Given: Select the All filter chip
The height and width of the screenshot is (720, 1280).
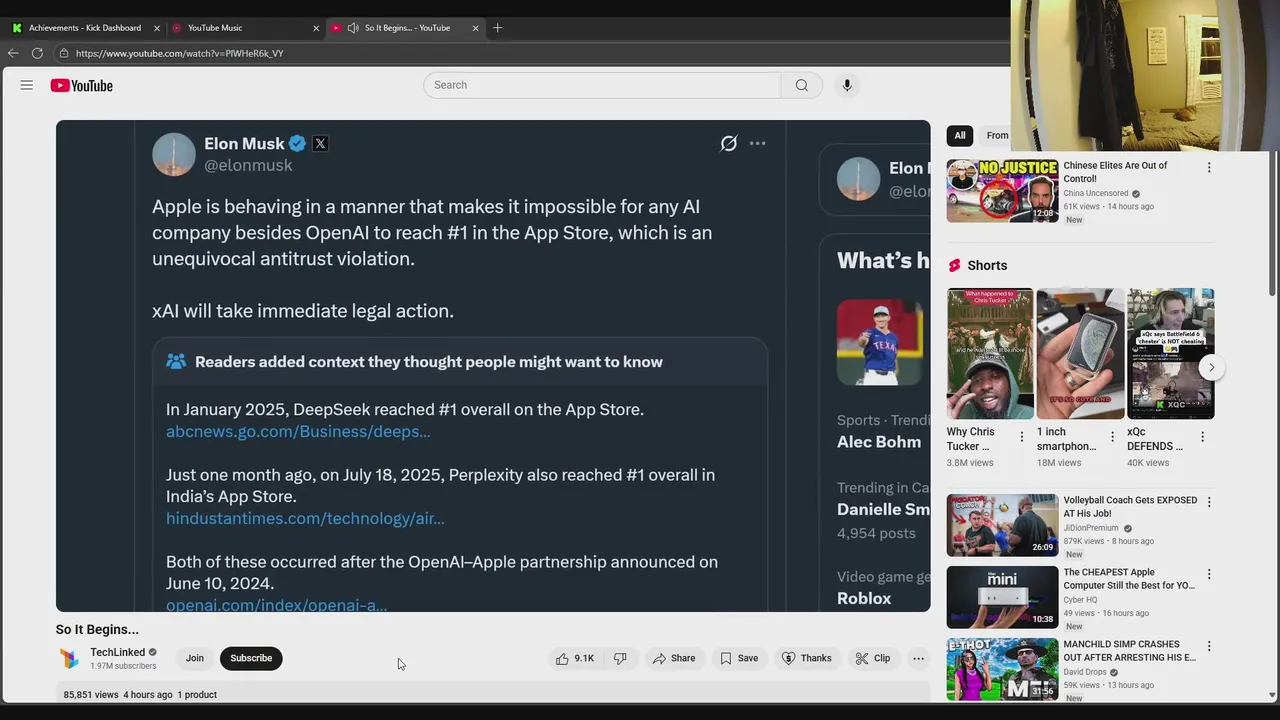Looking at the screenshot, I should pos(960,135).
